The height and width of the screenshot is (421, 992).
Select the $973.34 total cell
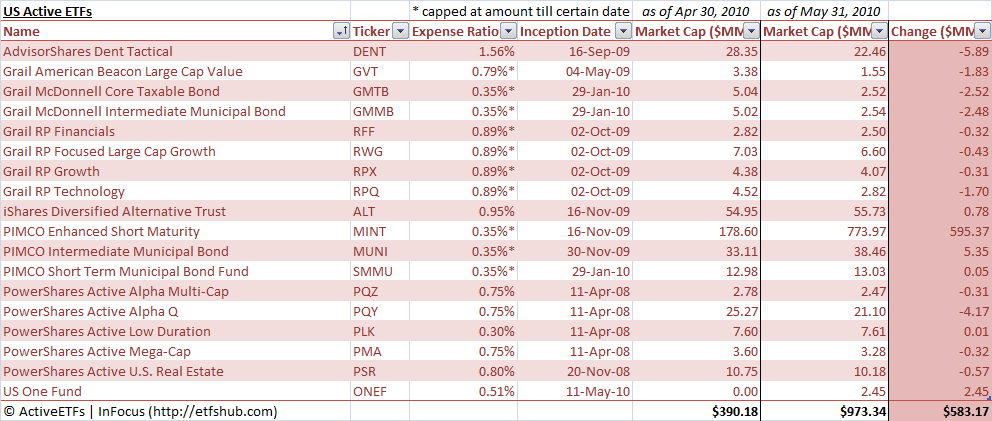(825, 412)
